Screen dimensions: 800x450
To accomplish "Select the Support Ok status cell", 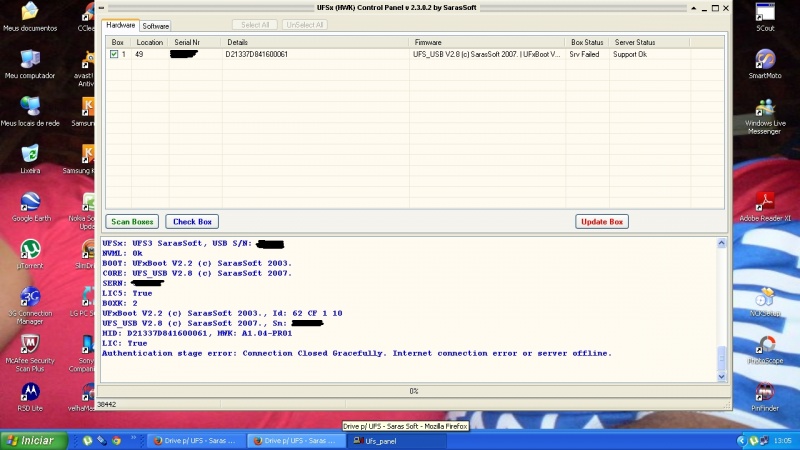I will (x=630, y=54).
